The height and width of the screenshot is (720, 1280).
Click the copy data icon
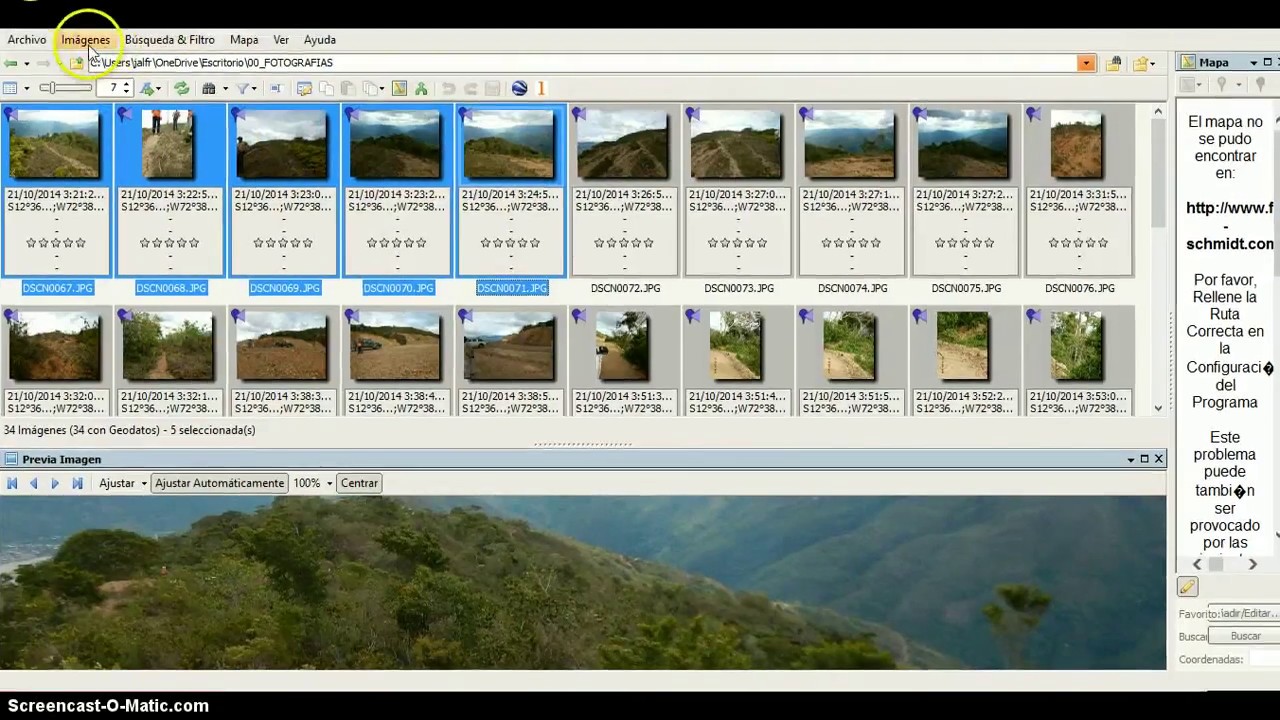[x=326, y=88]
